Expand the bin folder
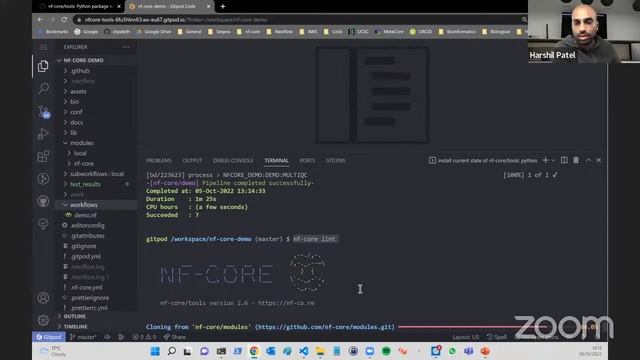 tap(96, 102)
